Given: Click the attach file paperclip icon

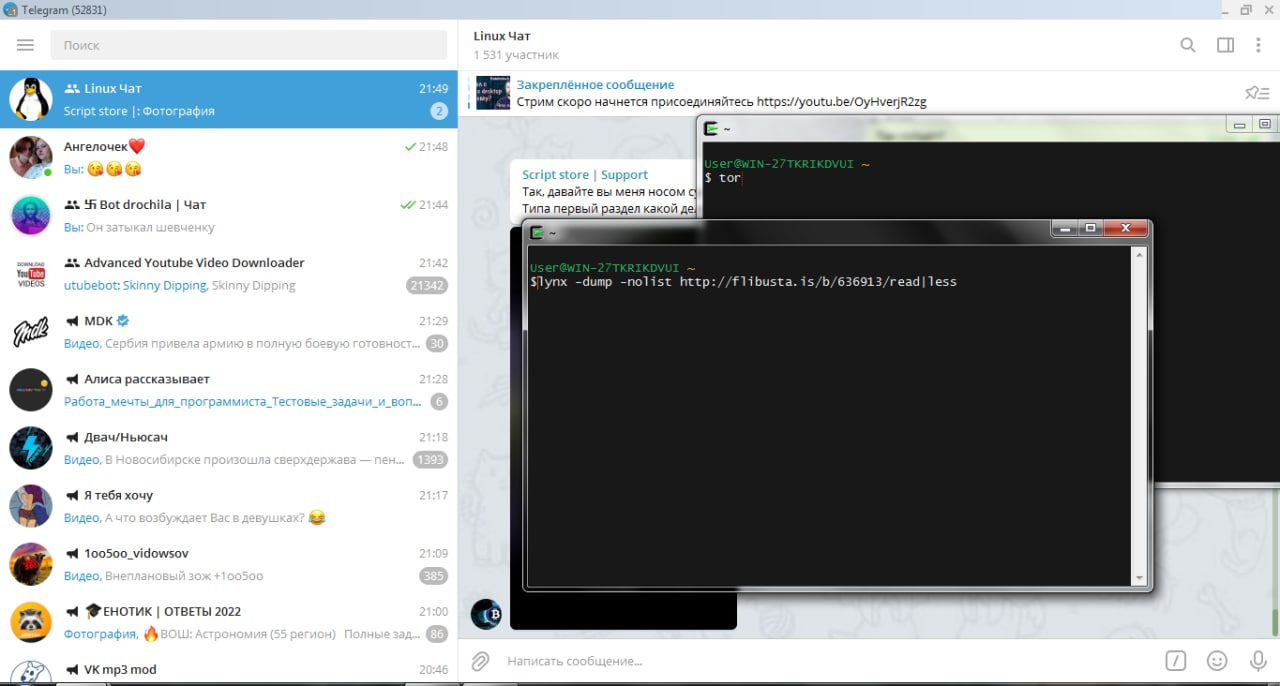Looking at the screenshot, I should click(x=481, y=661).
